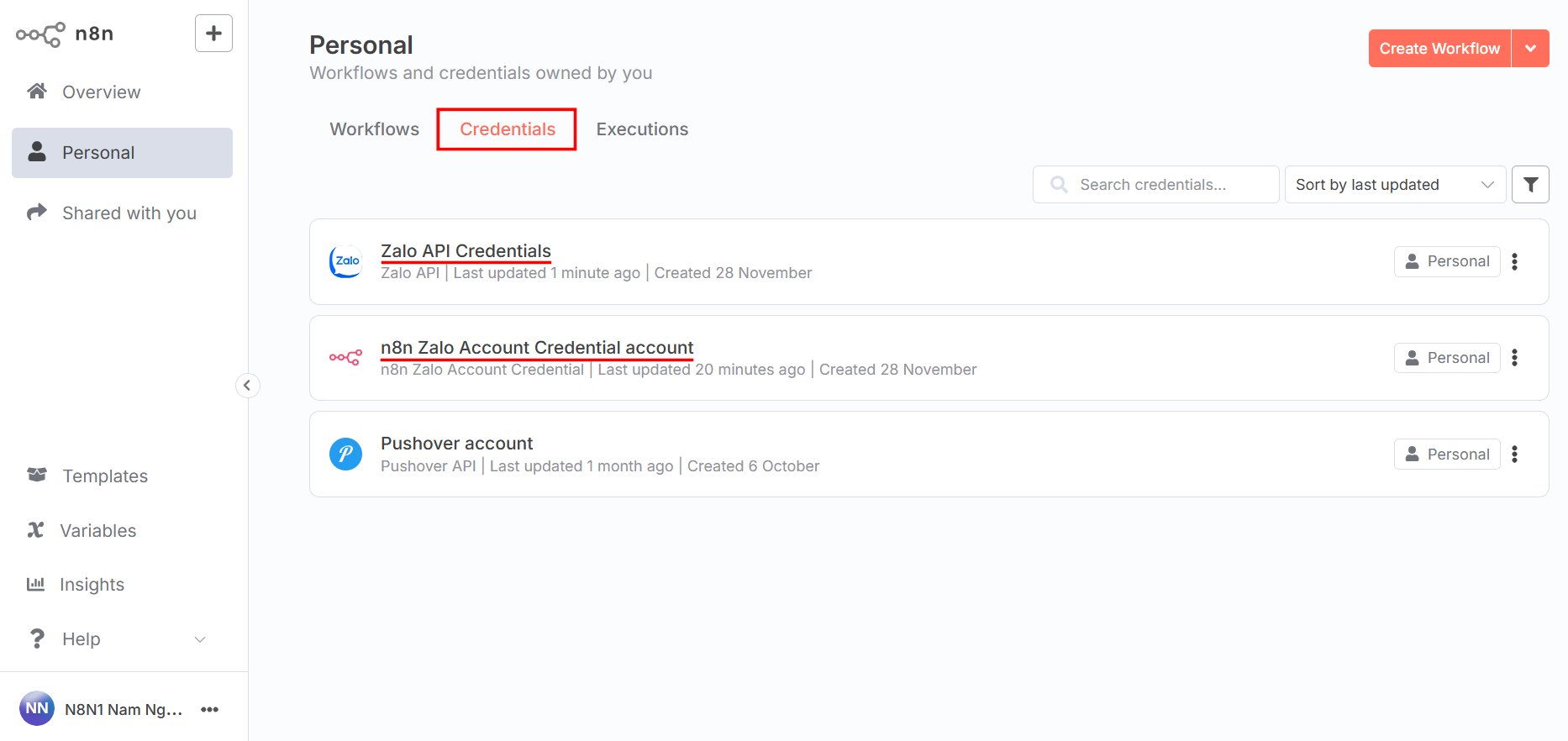Open the three-dot menu for Pushover account
This screenshot has height=741, width=1568.
[x=1515, y=455]
